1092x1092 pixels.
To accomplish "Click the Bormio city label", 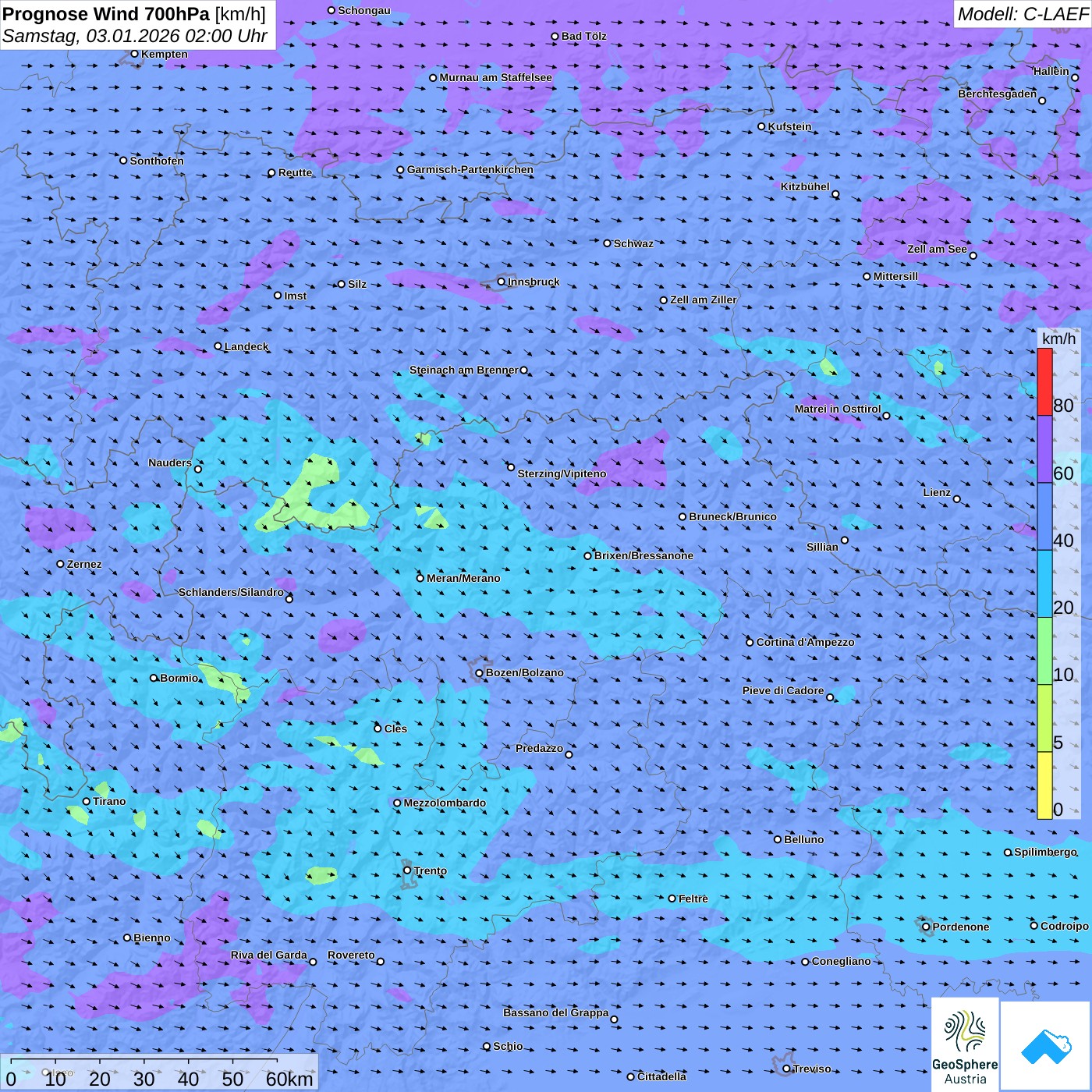I will [179, 678].
